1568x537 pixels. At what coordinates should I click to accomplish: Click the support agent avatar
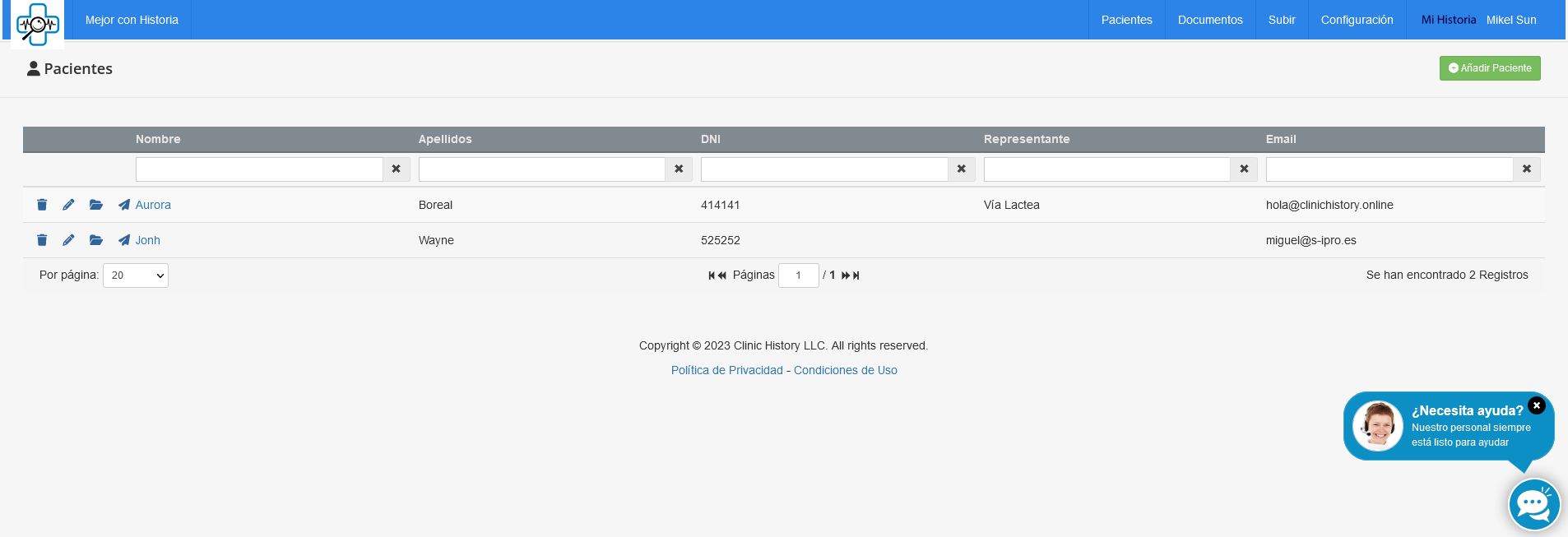[x=1378, y=426]
